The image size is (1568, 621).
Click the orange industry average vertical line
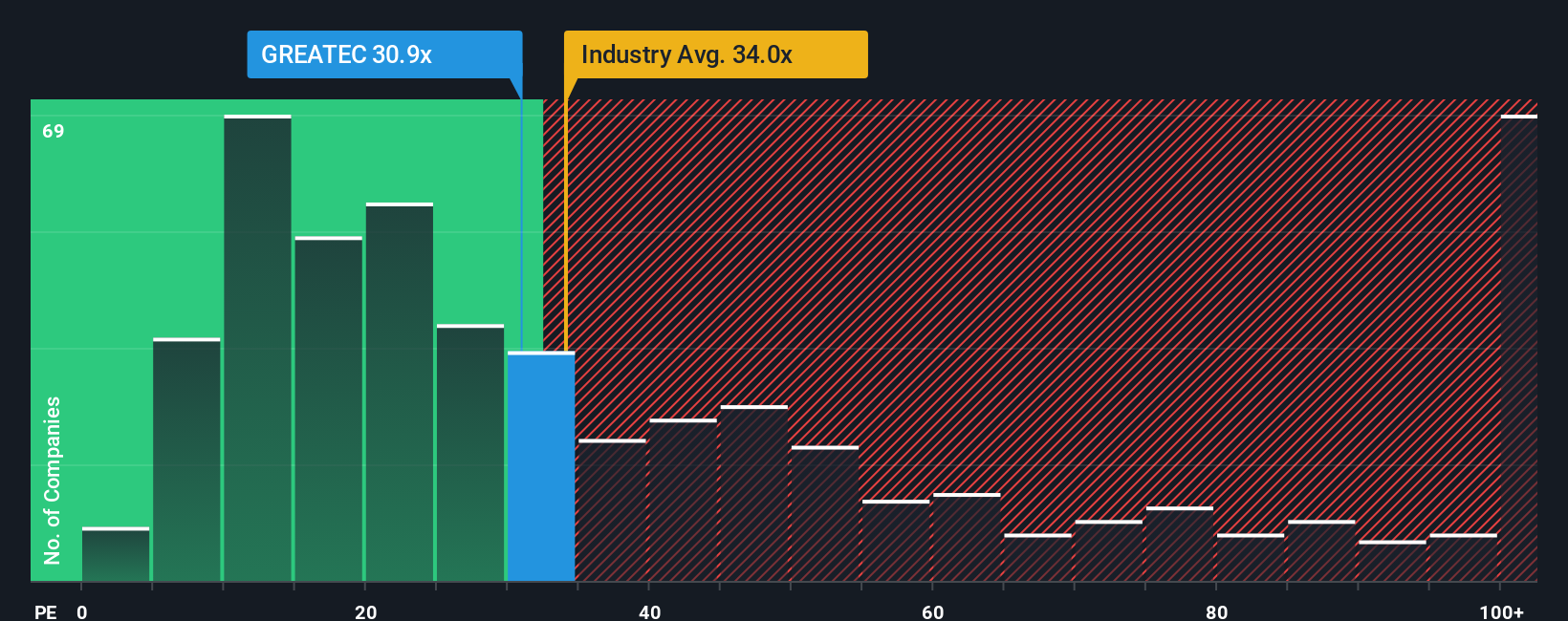click(x=565, y=225)
